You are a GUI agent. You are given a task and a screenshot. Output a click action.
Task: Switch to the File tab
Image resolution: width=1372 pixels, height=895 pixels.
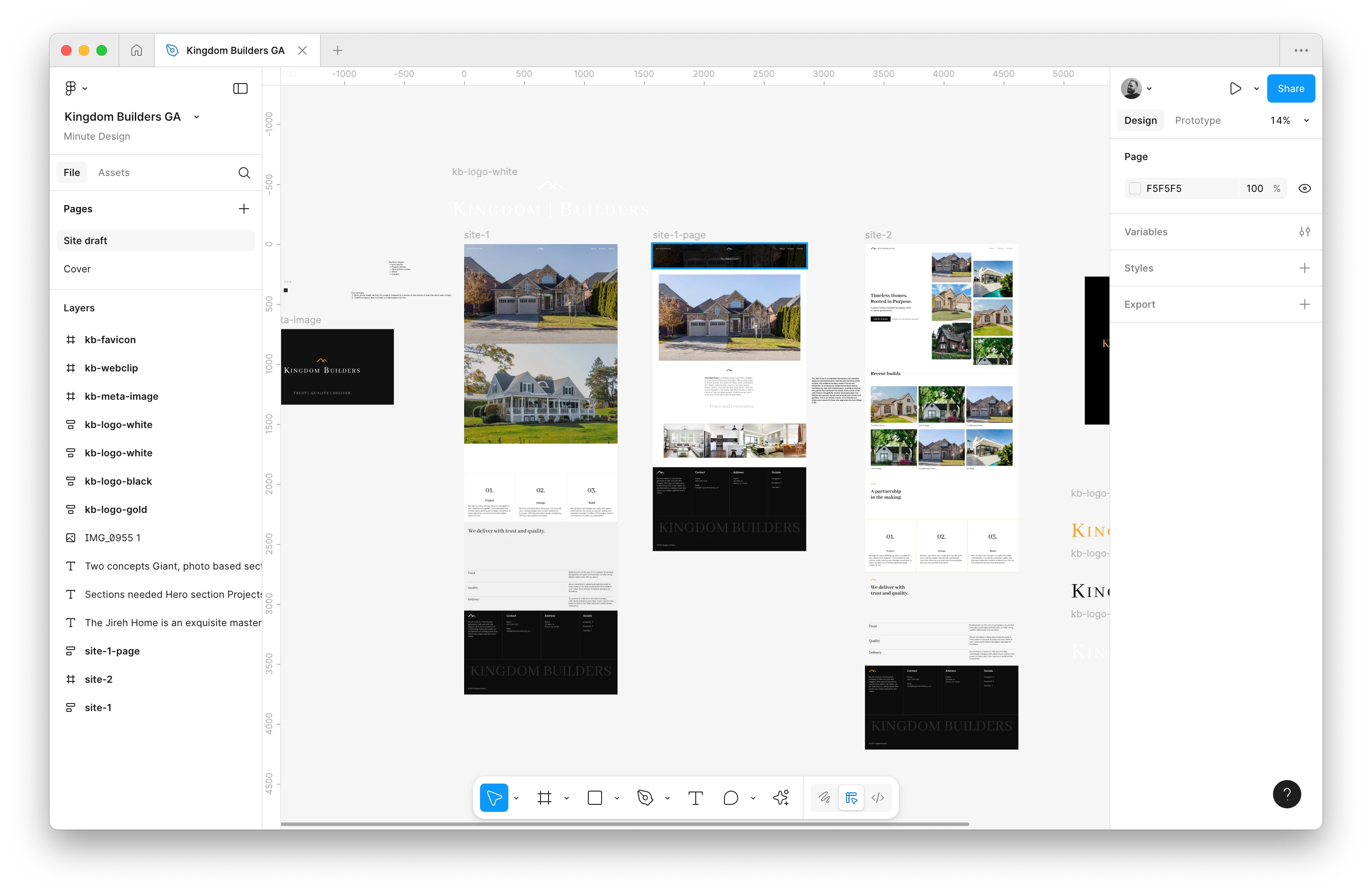coord(72,172)
